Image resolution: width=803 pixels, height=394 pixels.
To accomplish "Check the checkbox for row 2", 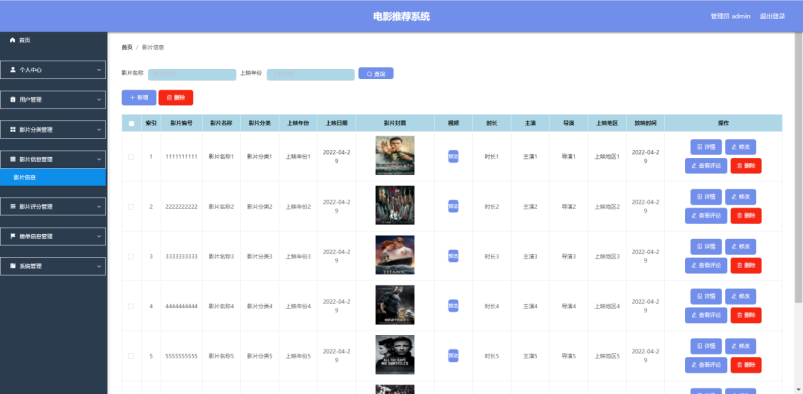I will tap(131, 206).
